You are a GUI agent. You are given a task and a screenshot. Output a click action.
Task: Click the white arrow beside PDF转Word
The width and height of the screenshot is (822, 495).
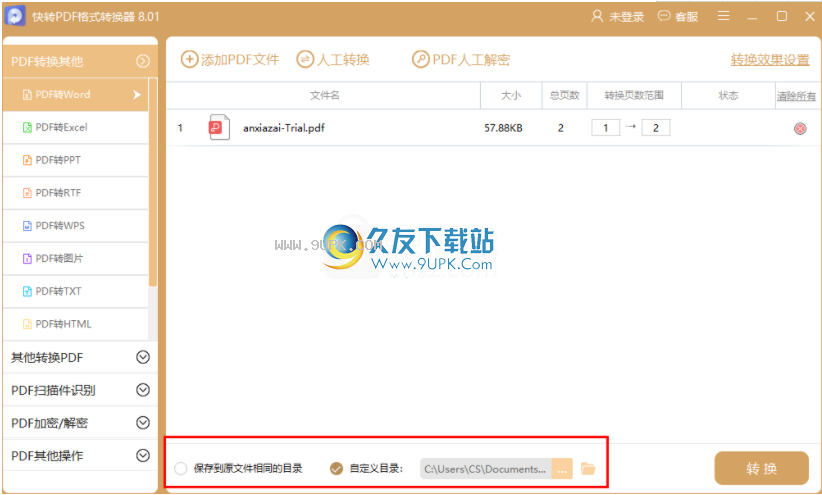pyautogui.click(x=137, y=94)
